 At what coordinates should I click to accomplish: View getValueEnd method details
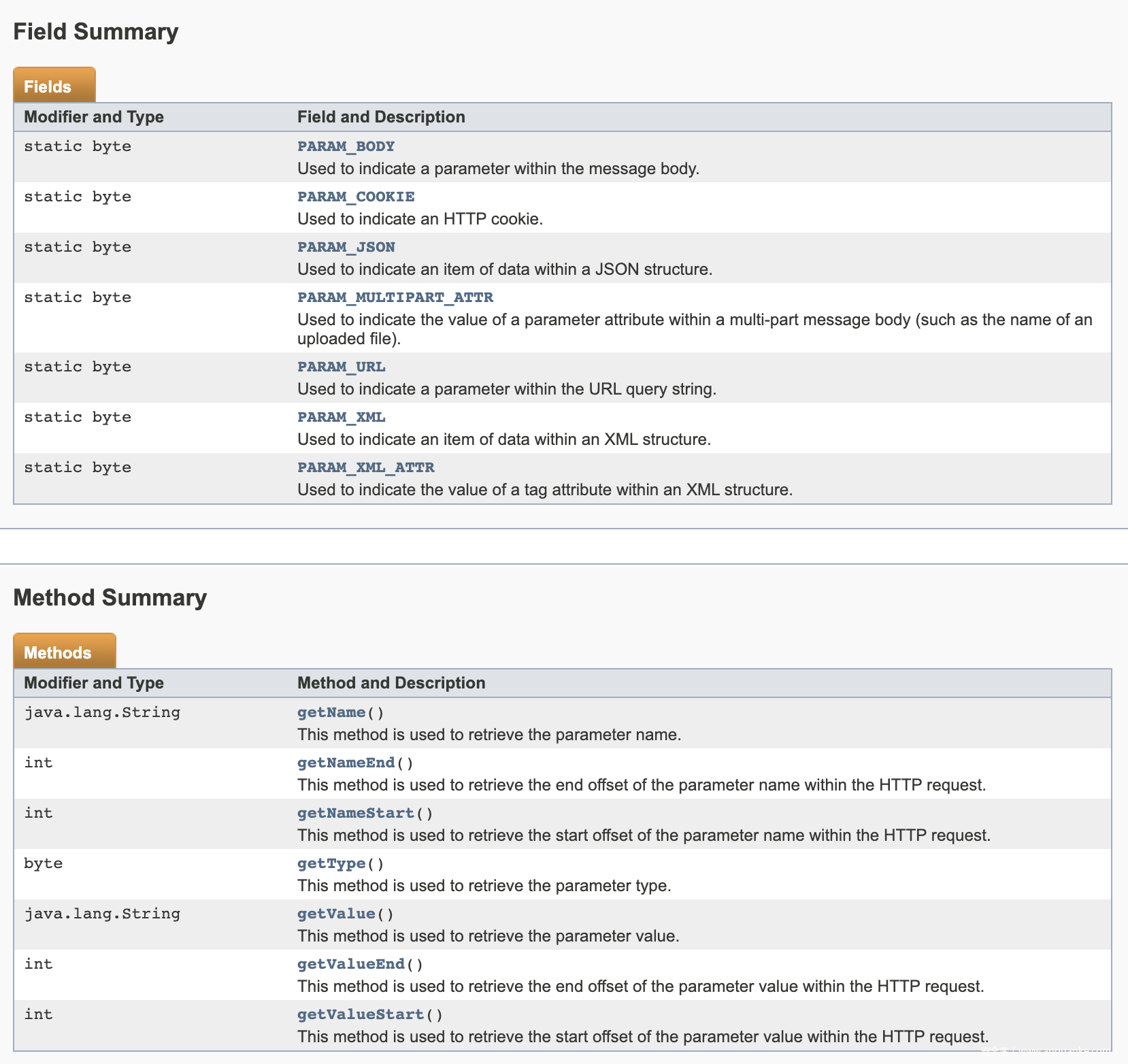tap(350, 964)
